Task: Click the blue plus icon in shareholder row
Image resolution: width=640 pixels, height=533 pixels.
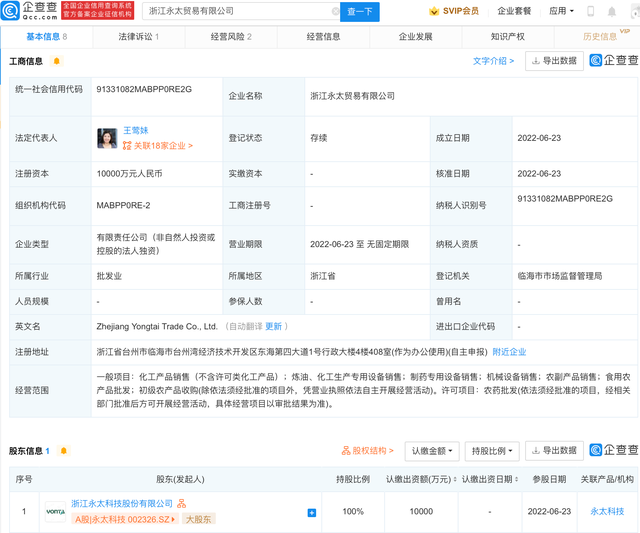Action: 312,512
